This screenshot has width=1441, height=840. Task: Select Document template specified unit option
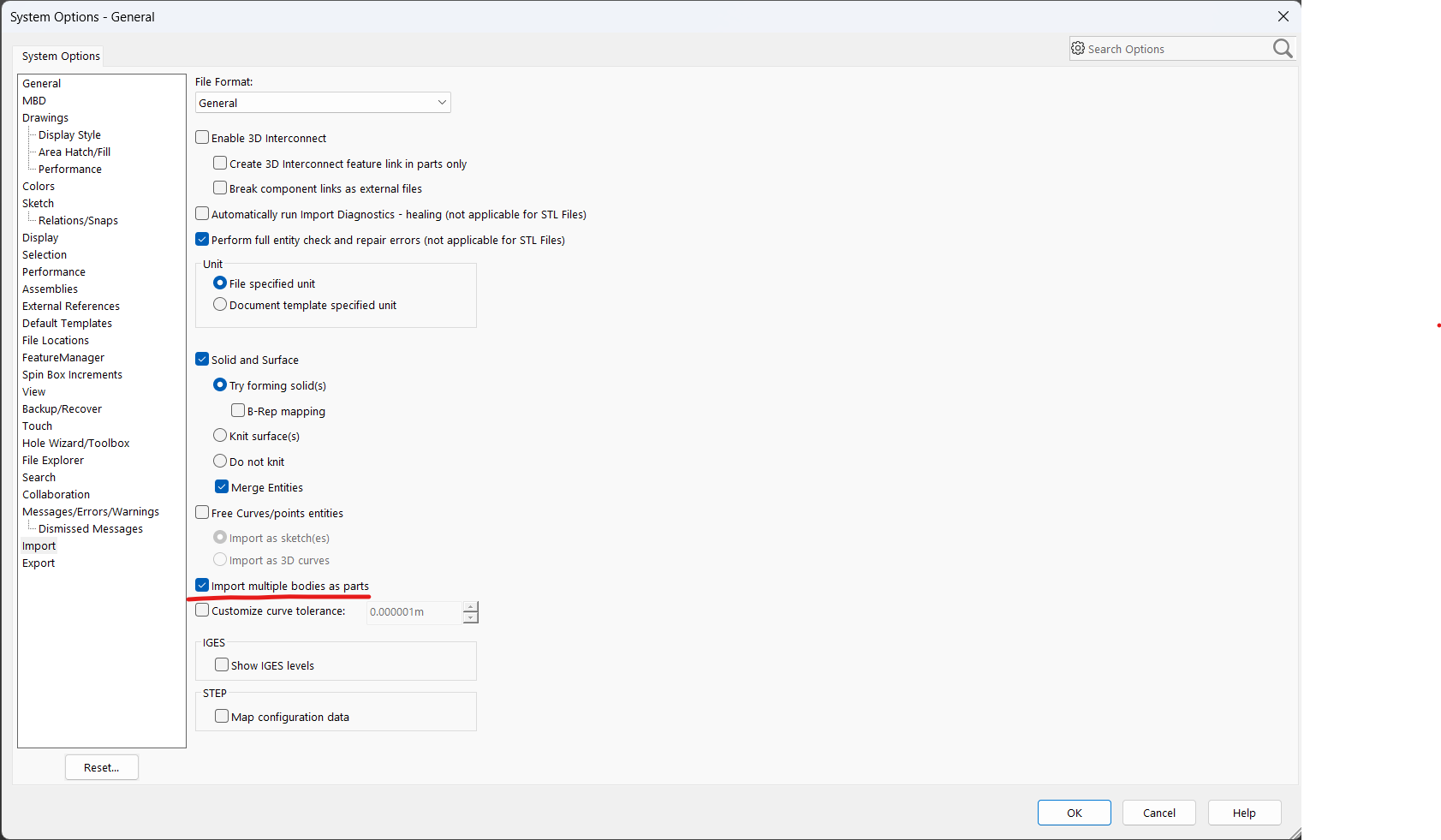click(x=220, y=305)
